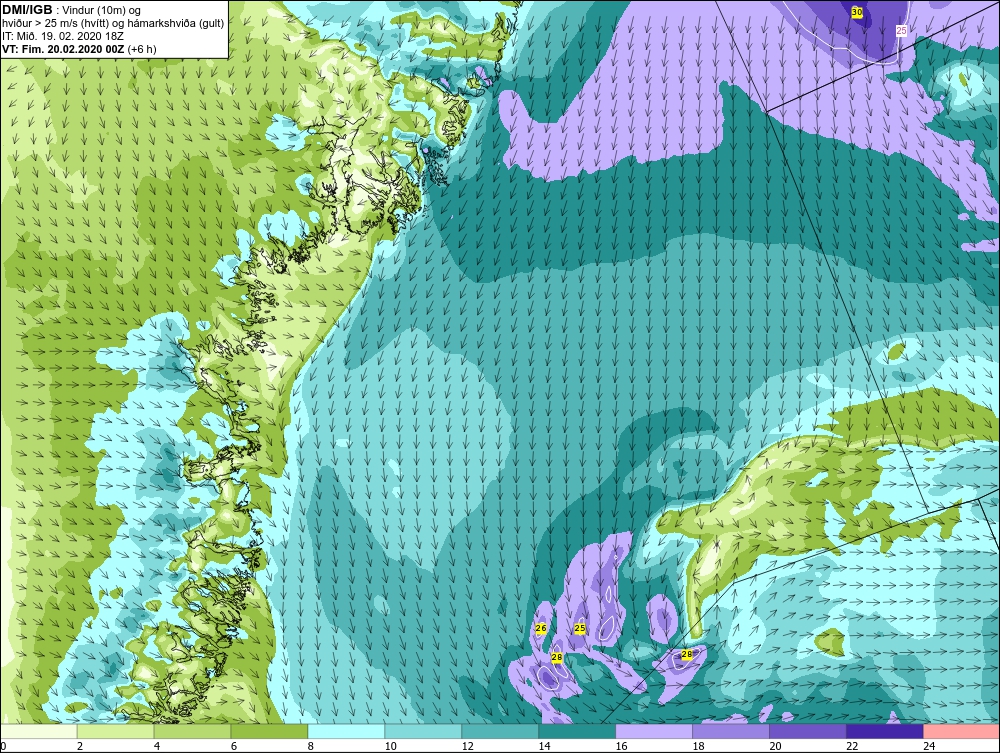Click the 6 value on the wind scale
The height and width of the screenshot is (753, 1000).
pyautogui.click(x=234, y=746)
